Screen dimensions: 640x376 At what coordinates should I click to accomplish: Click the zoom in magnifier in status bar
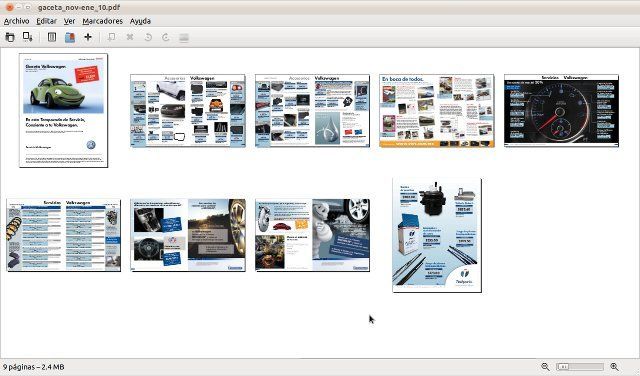click(614, 367)
